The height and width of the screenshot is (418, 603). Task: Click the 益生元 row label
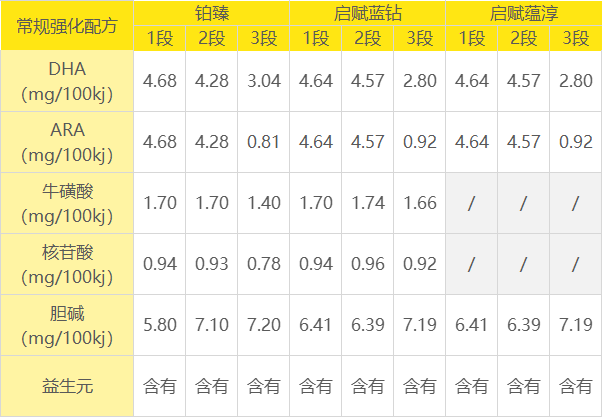click(x=67, y=386)
